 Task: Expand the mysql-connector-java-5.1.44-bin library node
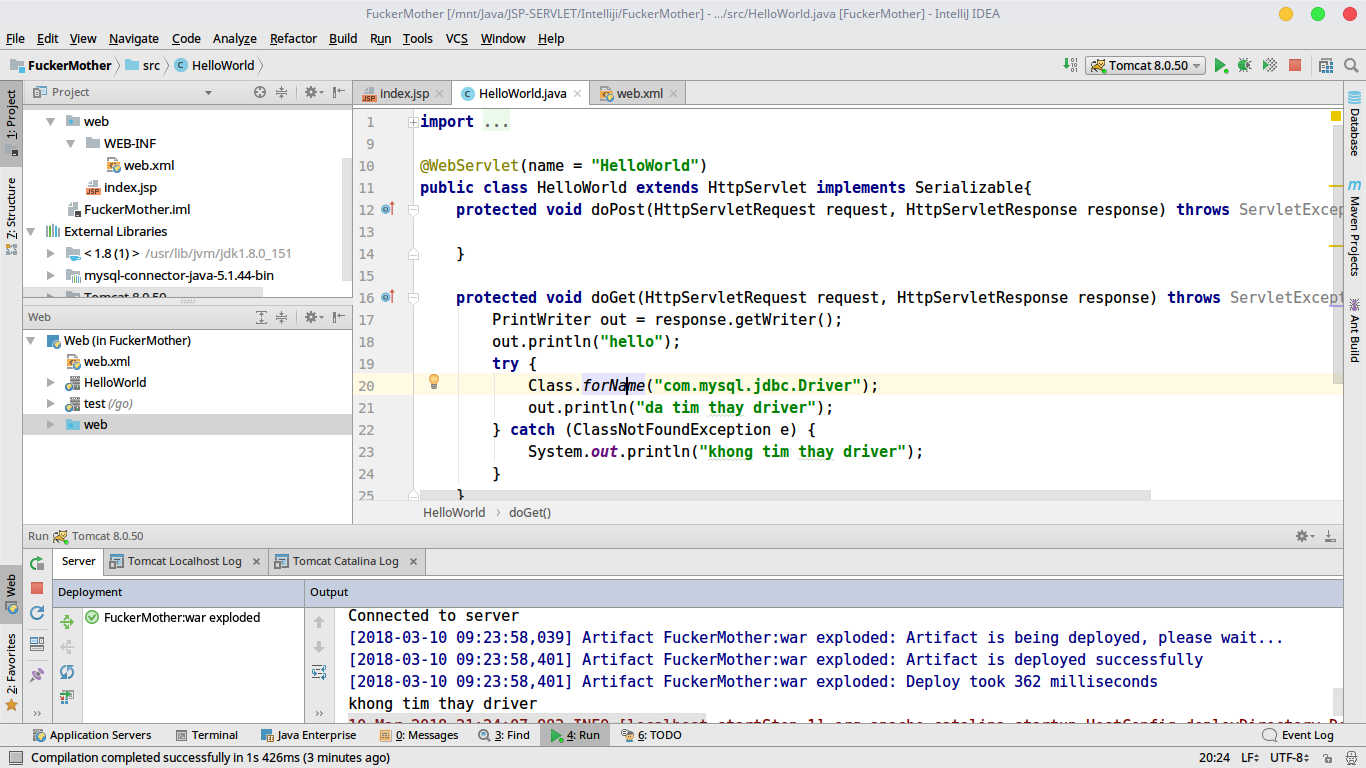tap(51, 275)
